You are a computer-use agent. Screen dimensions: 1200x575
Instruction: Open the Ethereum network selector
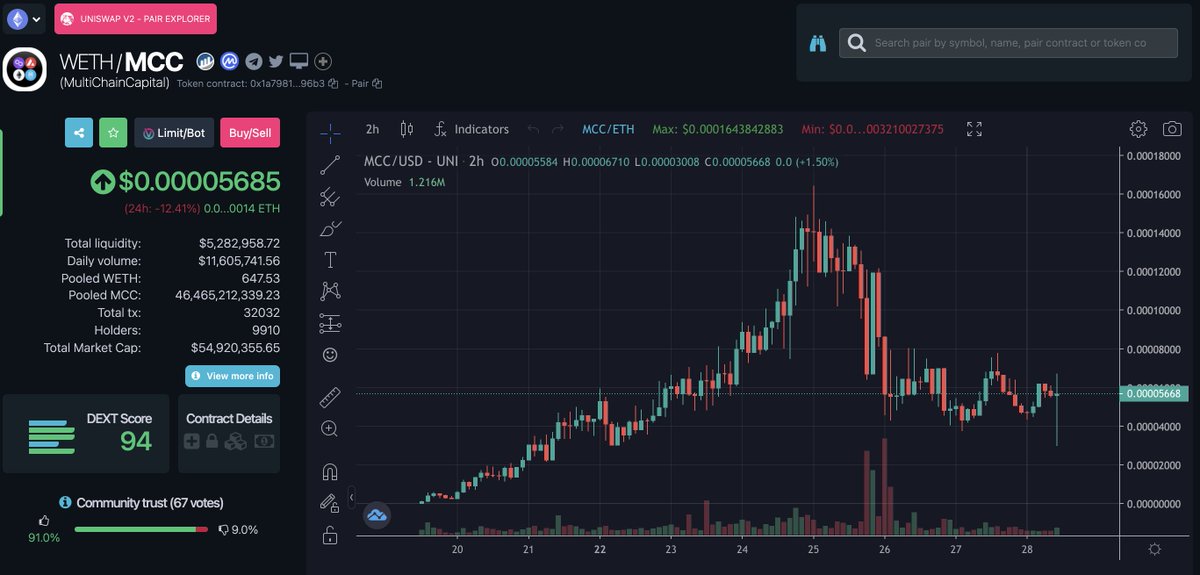click(25, 18)
